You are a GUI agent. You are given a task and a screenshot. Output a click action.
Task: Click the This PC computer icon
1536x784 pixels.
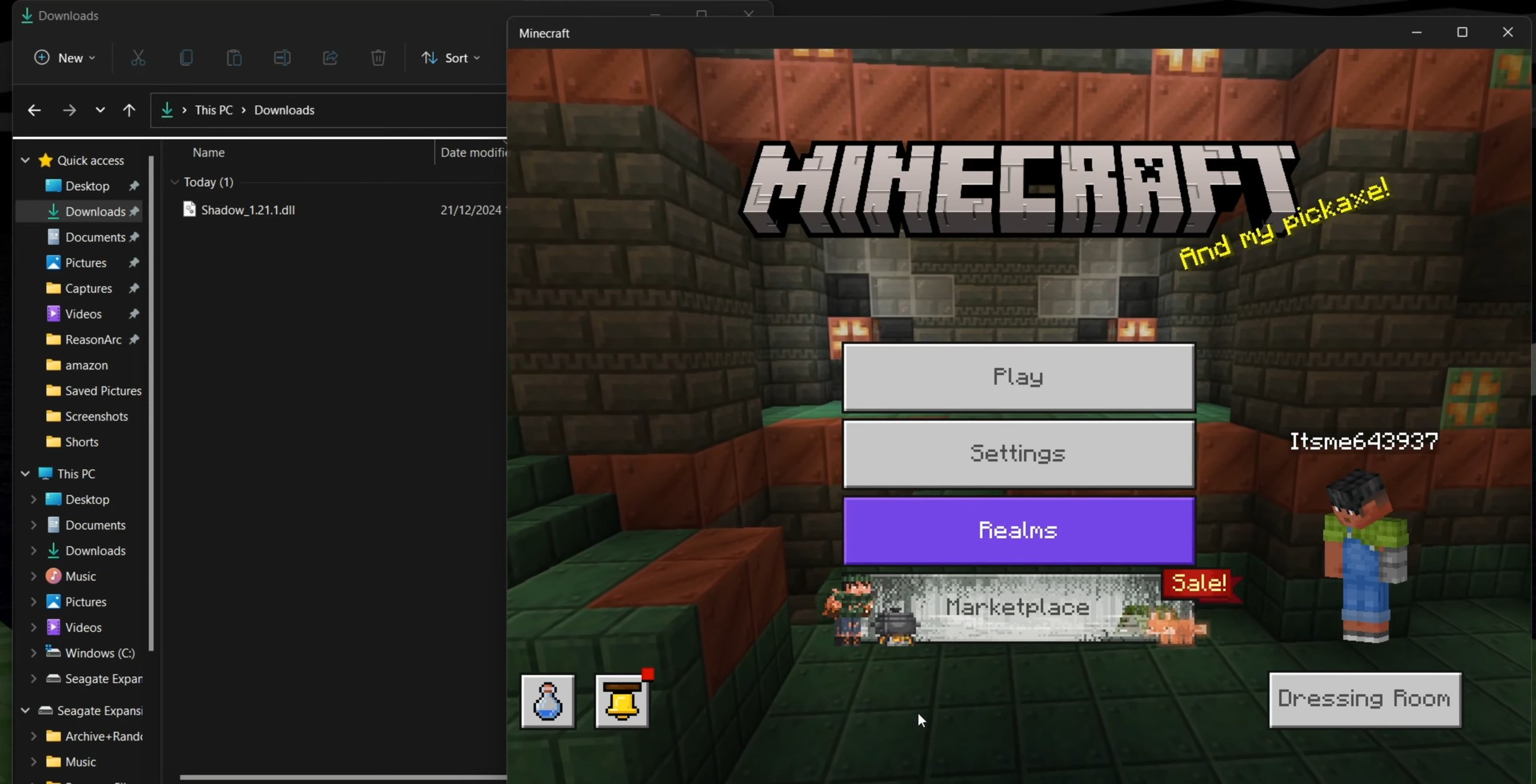pos(45,473)
